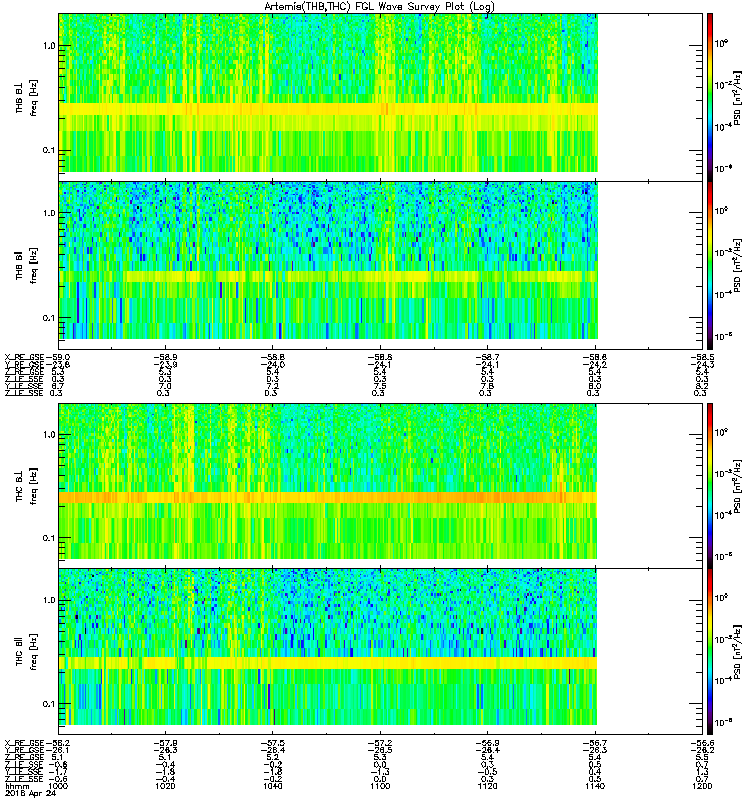Select the THB B-parallel spectrogram panel

[381, 265]
